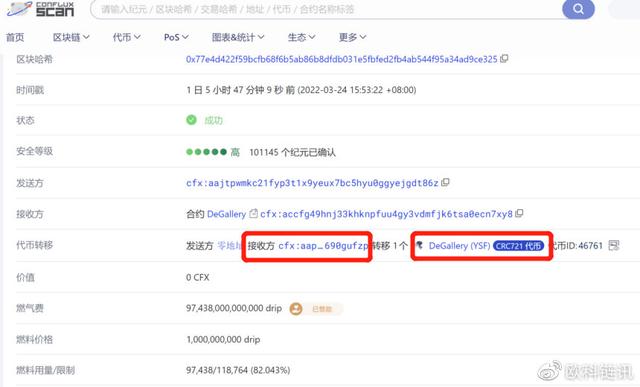Click the blue search magnifier button
The width and height of the screenshot is (640, 387).
pyautogui.click(x=578, y=9)
